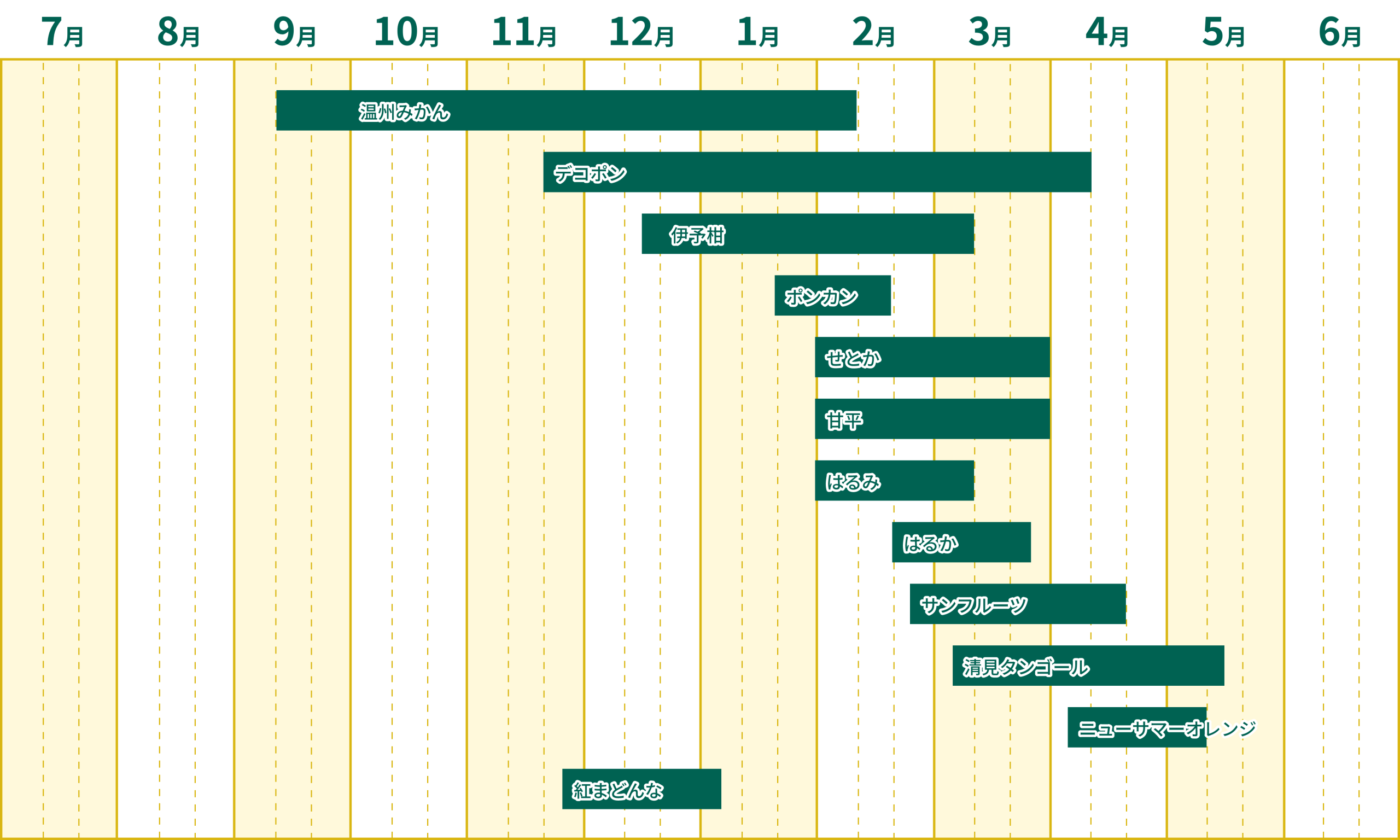
Task: Select the ポンカン bar
Action: point(832,295)
